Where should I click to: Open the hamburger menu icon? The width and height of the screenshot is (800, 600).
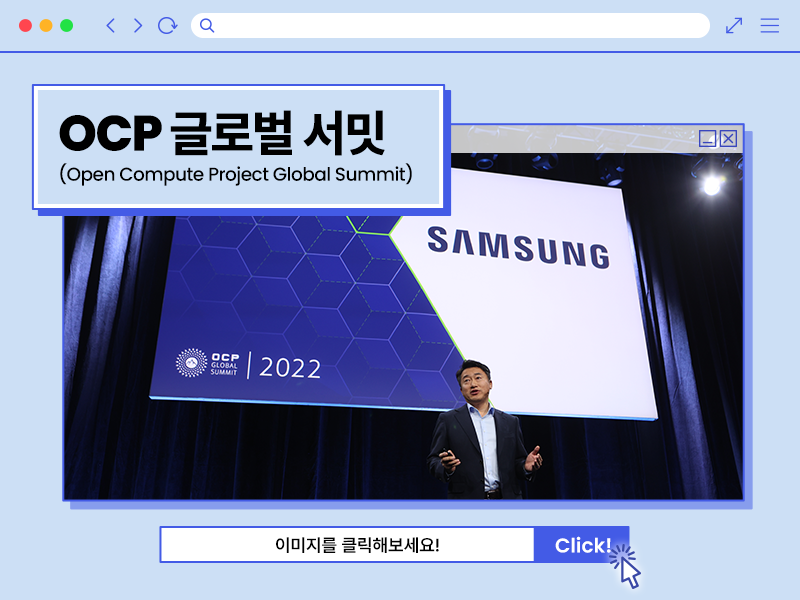coord(769,26)
